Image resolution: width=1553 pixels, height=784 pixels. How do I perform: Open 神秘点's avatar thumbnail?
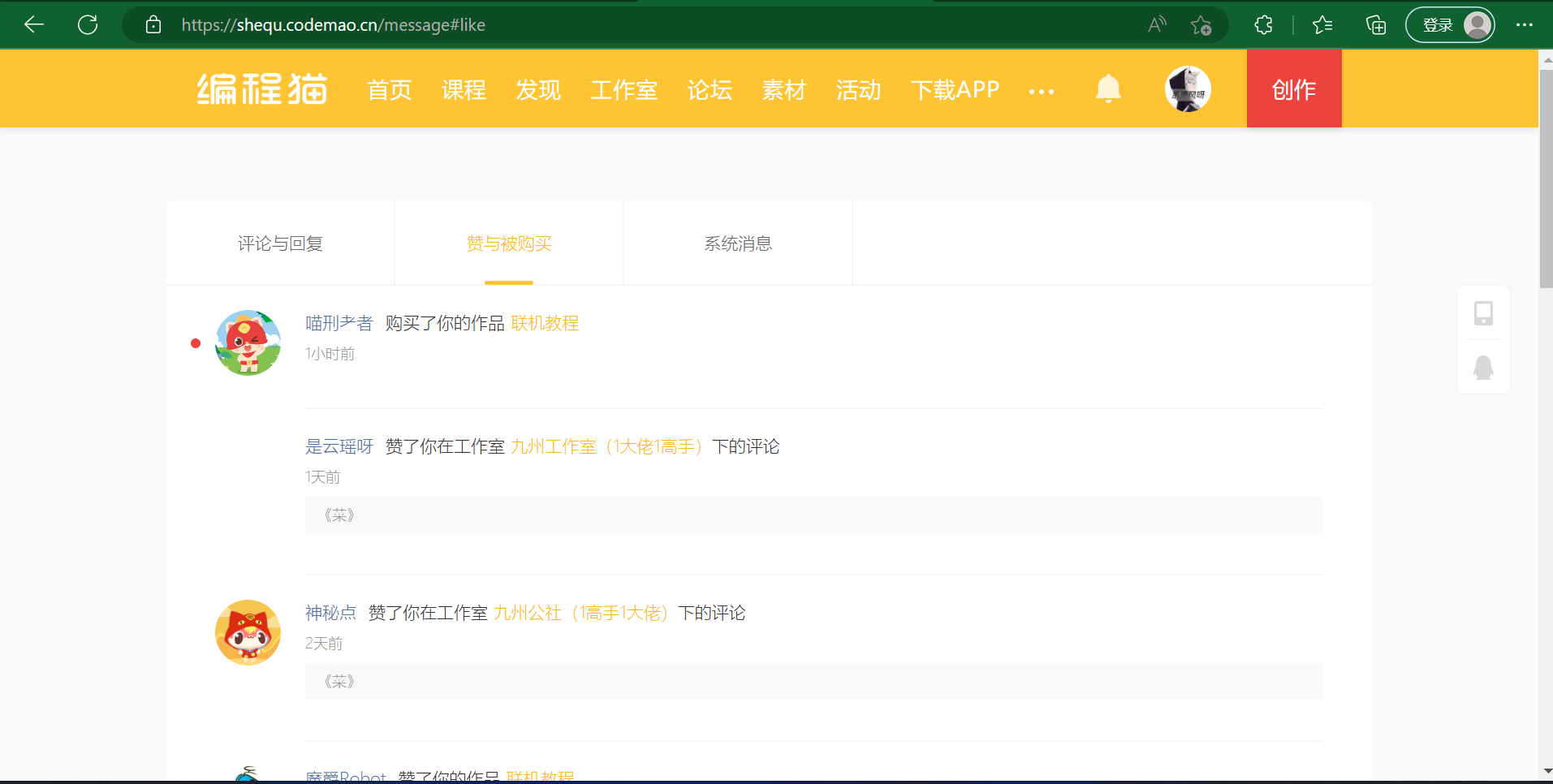(248, 632)
